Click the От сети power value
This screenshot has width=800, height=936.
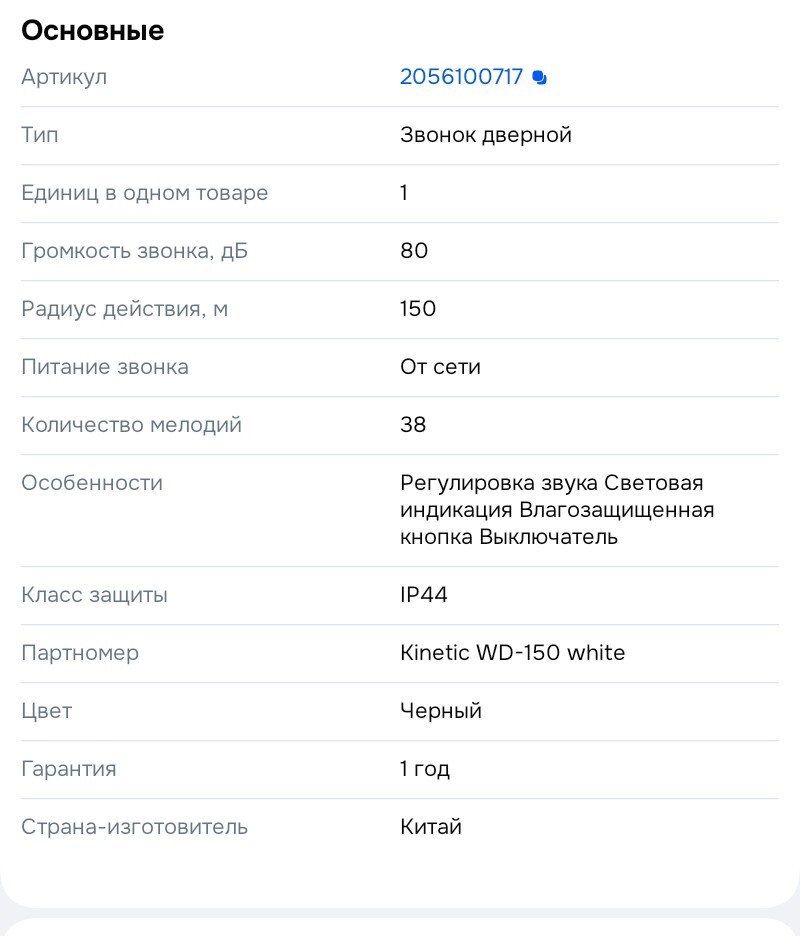pyautogui.click(x=440, y=367)
